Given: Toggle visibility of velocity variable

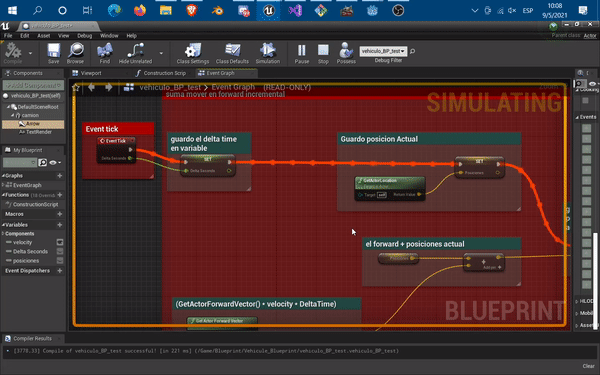Looking at the screenshot, I should 60,242.
